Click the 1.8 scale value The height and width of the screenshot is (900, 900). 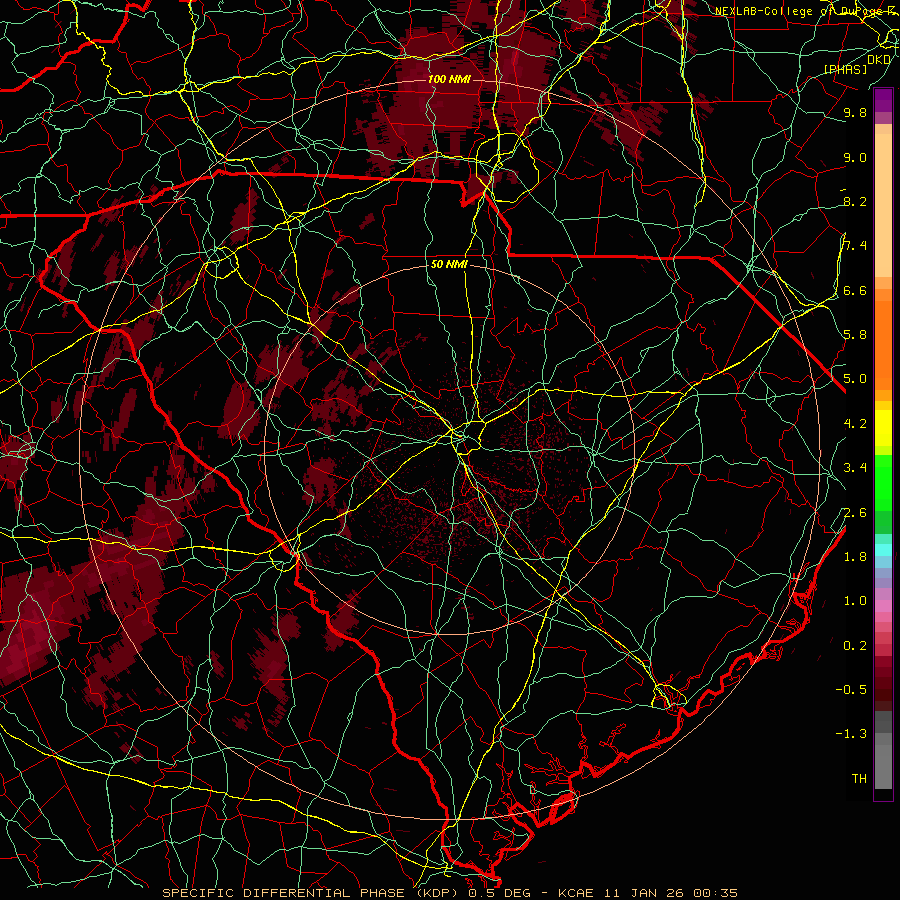[x=855, y=556]
